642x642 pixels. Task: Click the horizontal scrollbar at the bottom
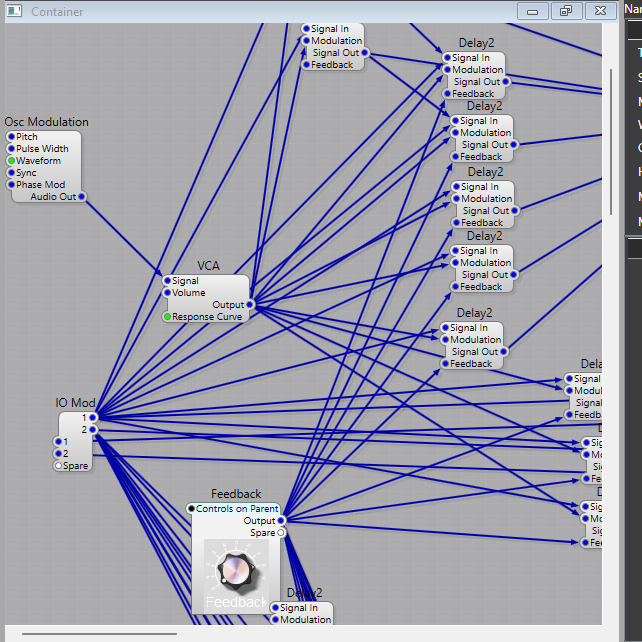tap(99, 634)
